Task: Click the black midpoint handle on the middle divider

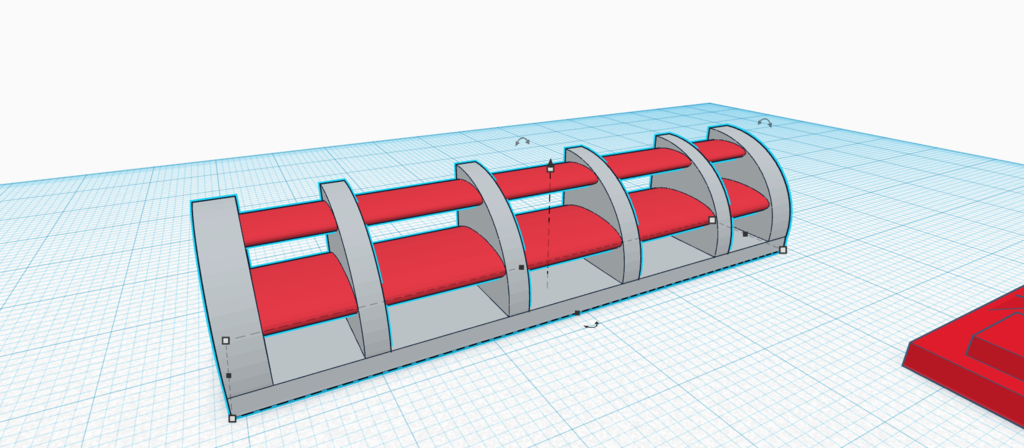Action: pyautogui.click(x=521, y=267)
